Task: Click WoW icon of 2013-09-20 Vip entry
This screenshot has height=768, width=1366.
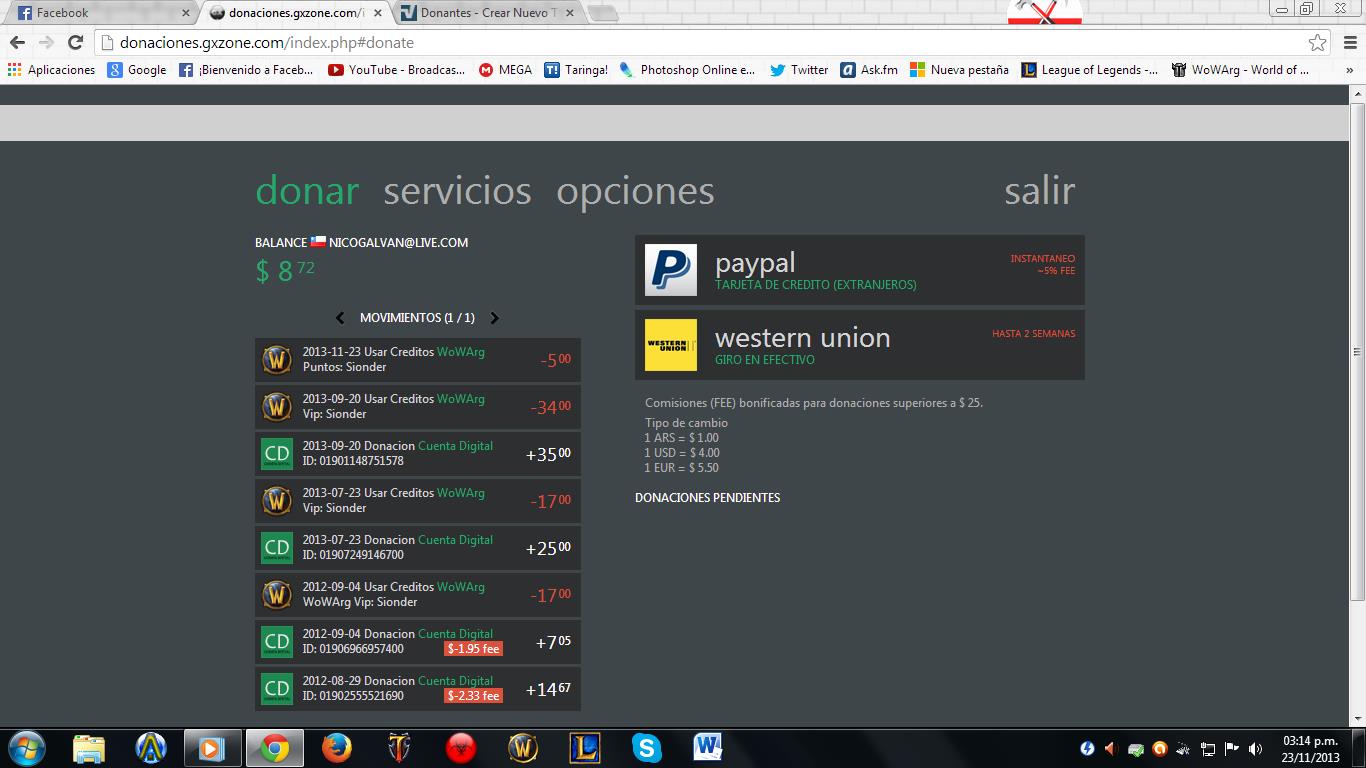Action: click(277, 407)
